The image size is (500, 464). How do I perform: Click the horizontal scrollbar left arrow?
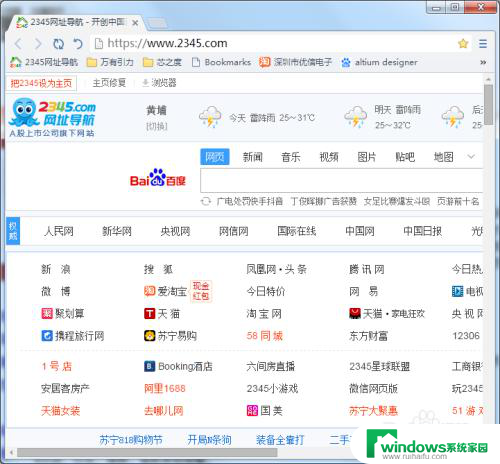click(11, 452)
